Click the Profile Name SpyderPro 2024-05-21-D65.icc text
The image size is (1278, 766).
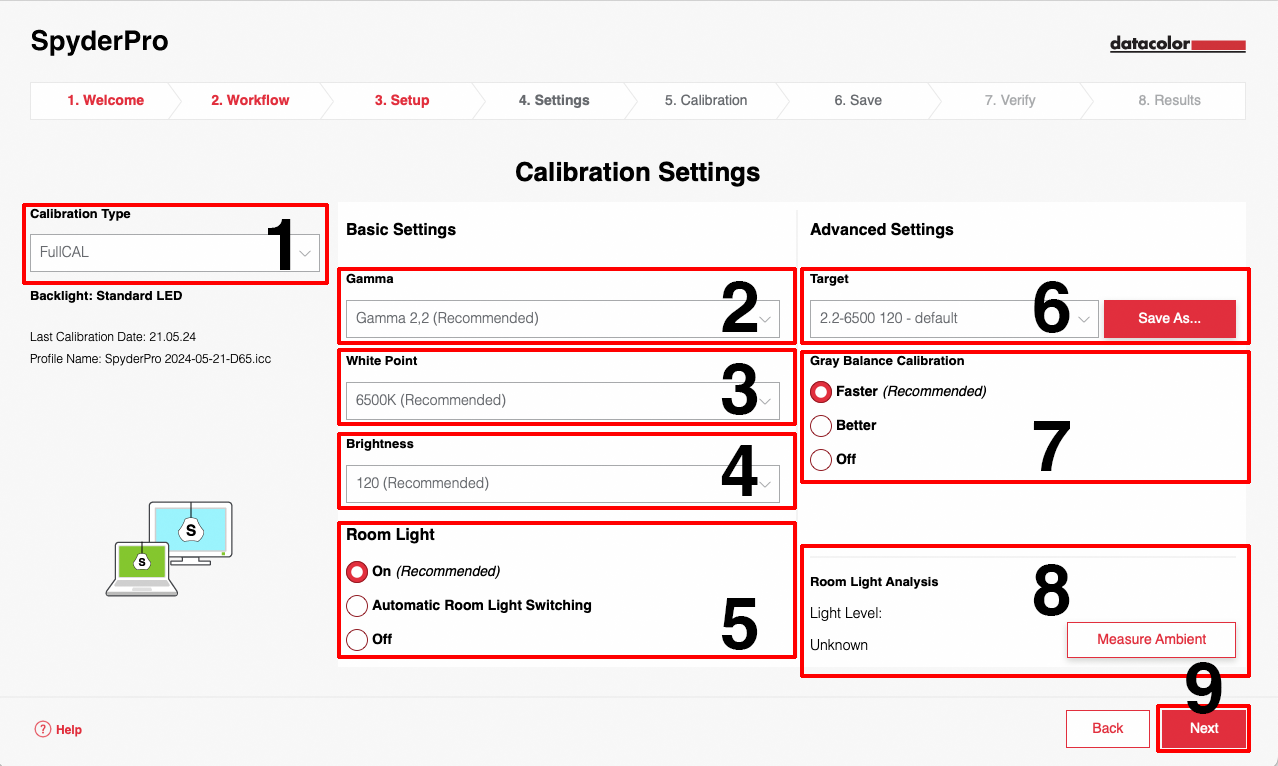tap(150, 359)
